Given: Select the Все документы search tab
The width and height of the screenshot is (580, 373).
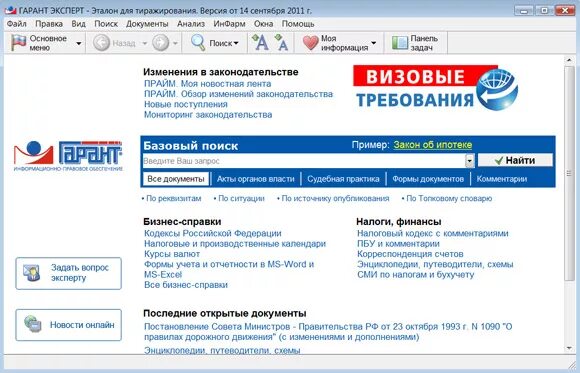Looking at the screenshot, I should click(x=176, y=179).
